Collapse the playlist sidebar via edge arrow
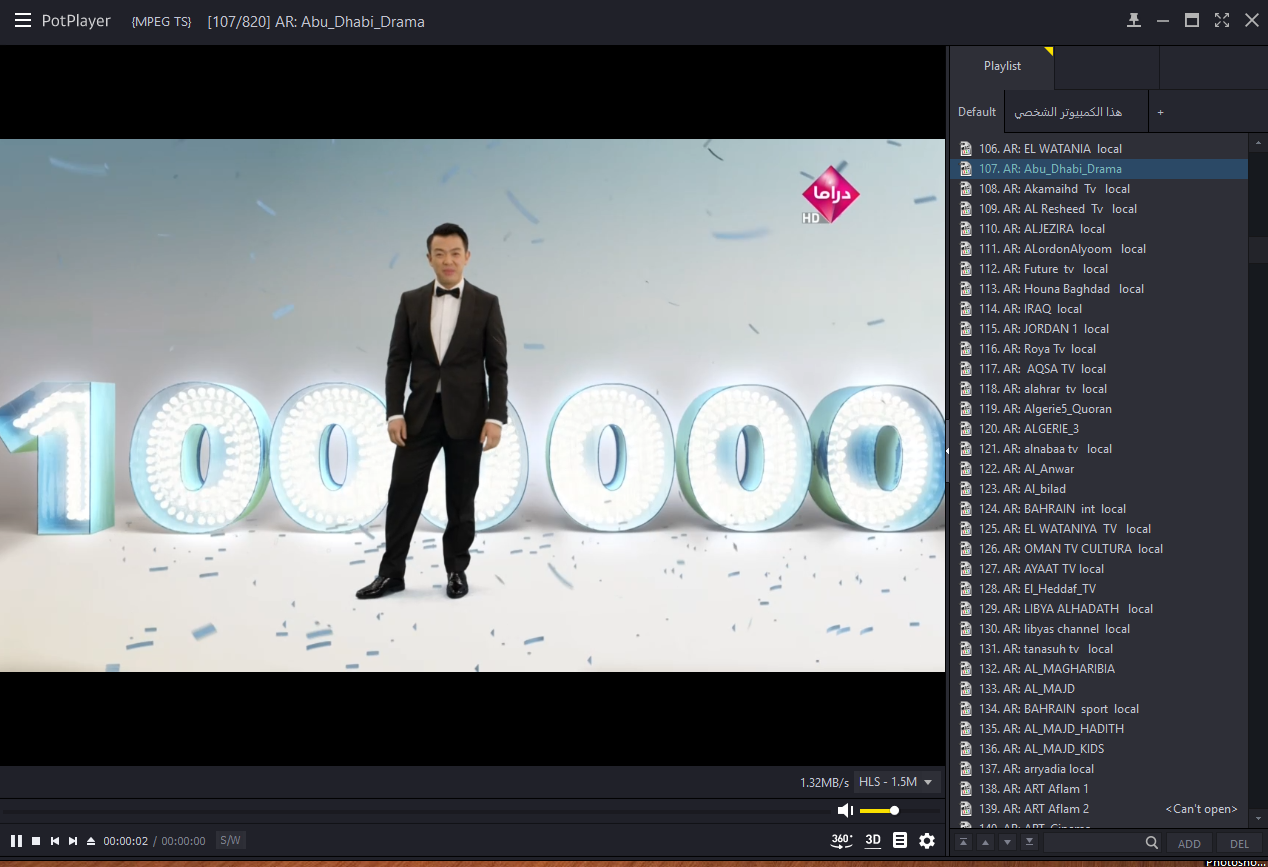 coord(947,451)
